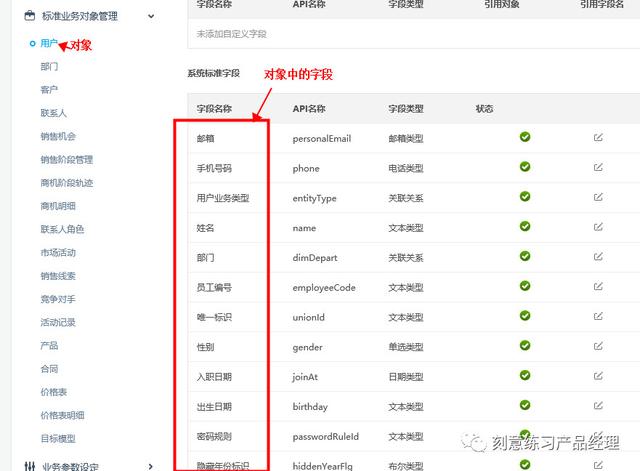The height and width of the screenshot is (471, 640).
Task: Click the 布尔类型 field type cell
Action: pos(406,466)
